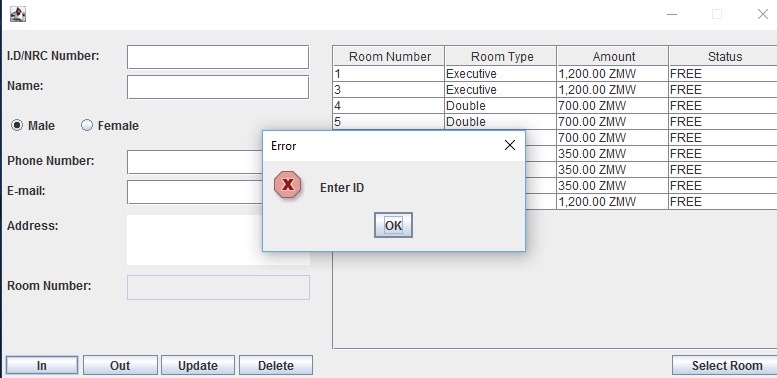Click the Phone Number field
This screenshot has height=378, width=777.
195,162
